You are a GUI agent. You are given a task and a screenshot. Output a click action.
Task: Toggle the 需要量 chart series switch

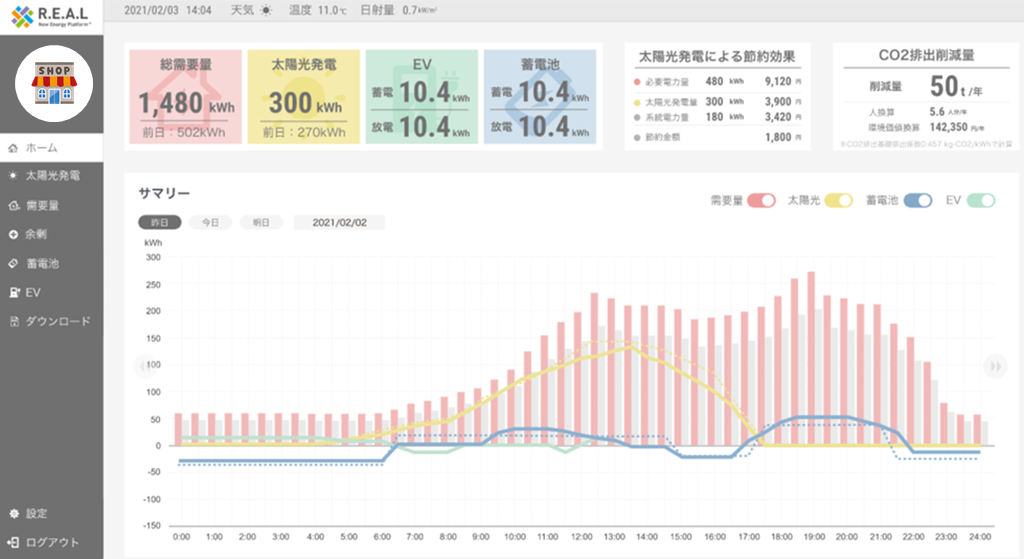(761, 201)
